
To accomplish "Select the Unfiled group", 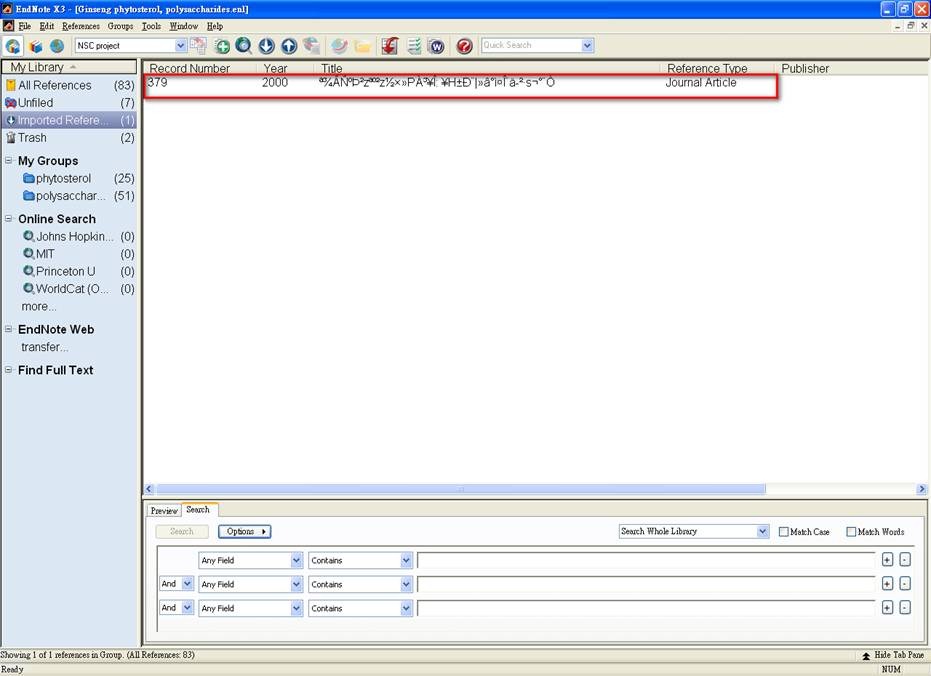I will pos(70,103).
